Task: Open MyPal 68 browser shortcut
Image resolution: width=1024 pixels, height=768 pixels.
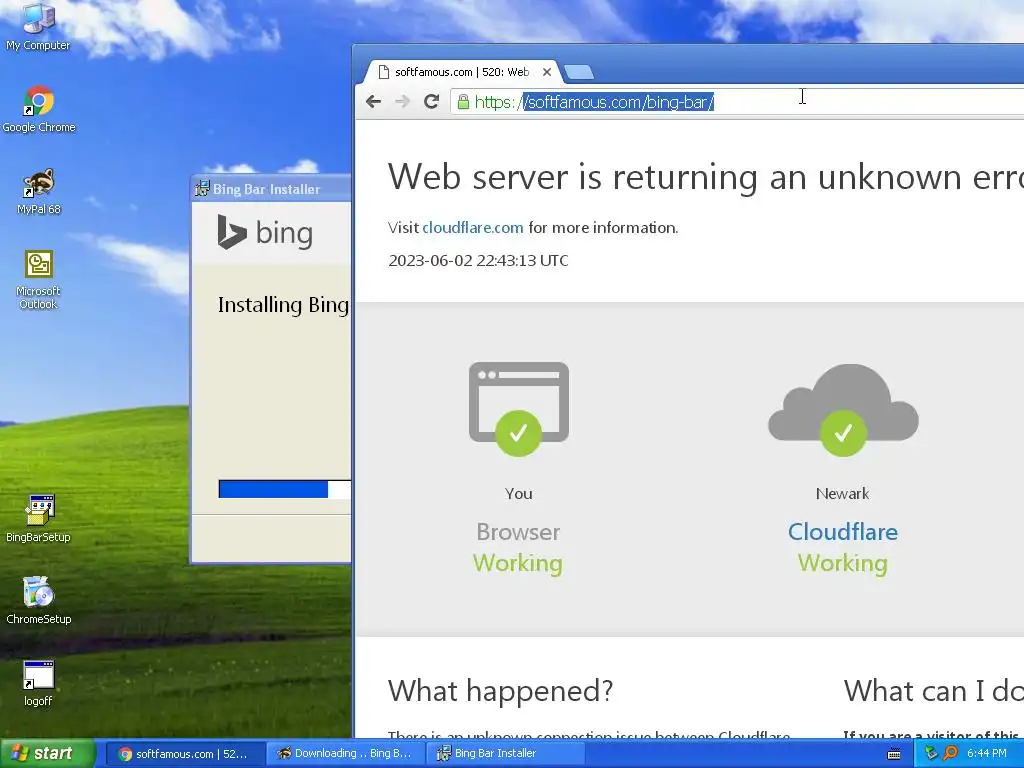Action: click(x=39, y=192)
